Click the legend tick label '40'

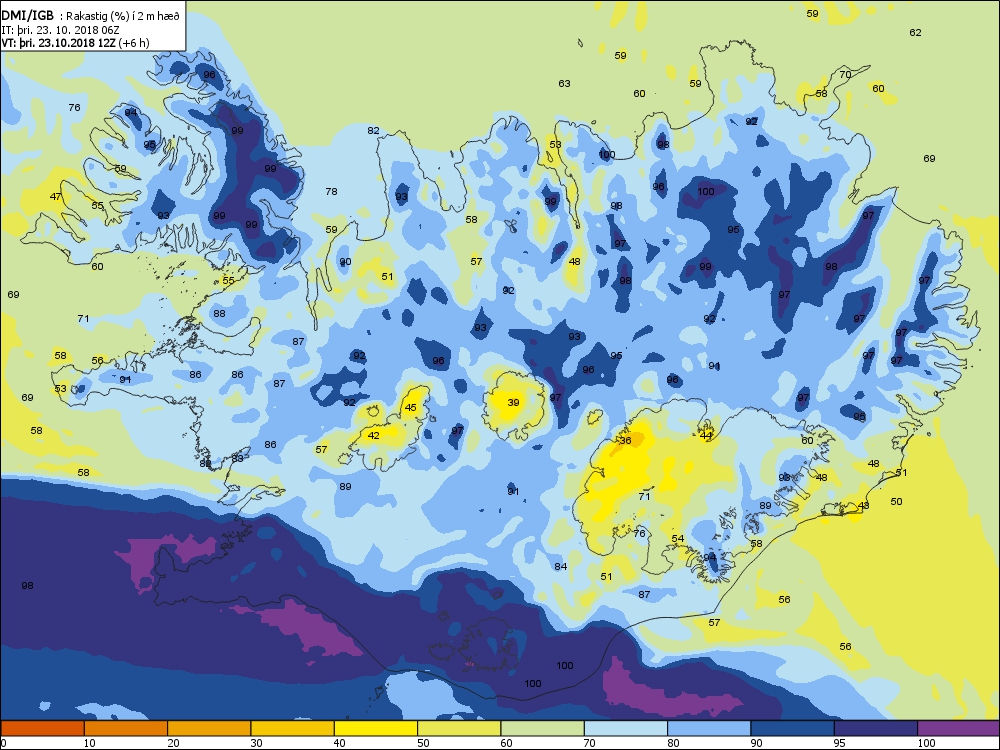340,743
